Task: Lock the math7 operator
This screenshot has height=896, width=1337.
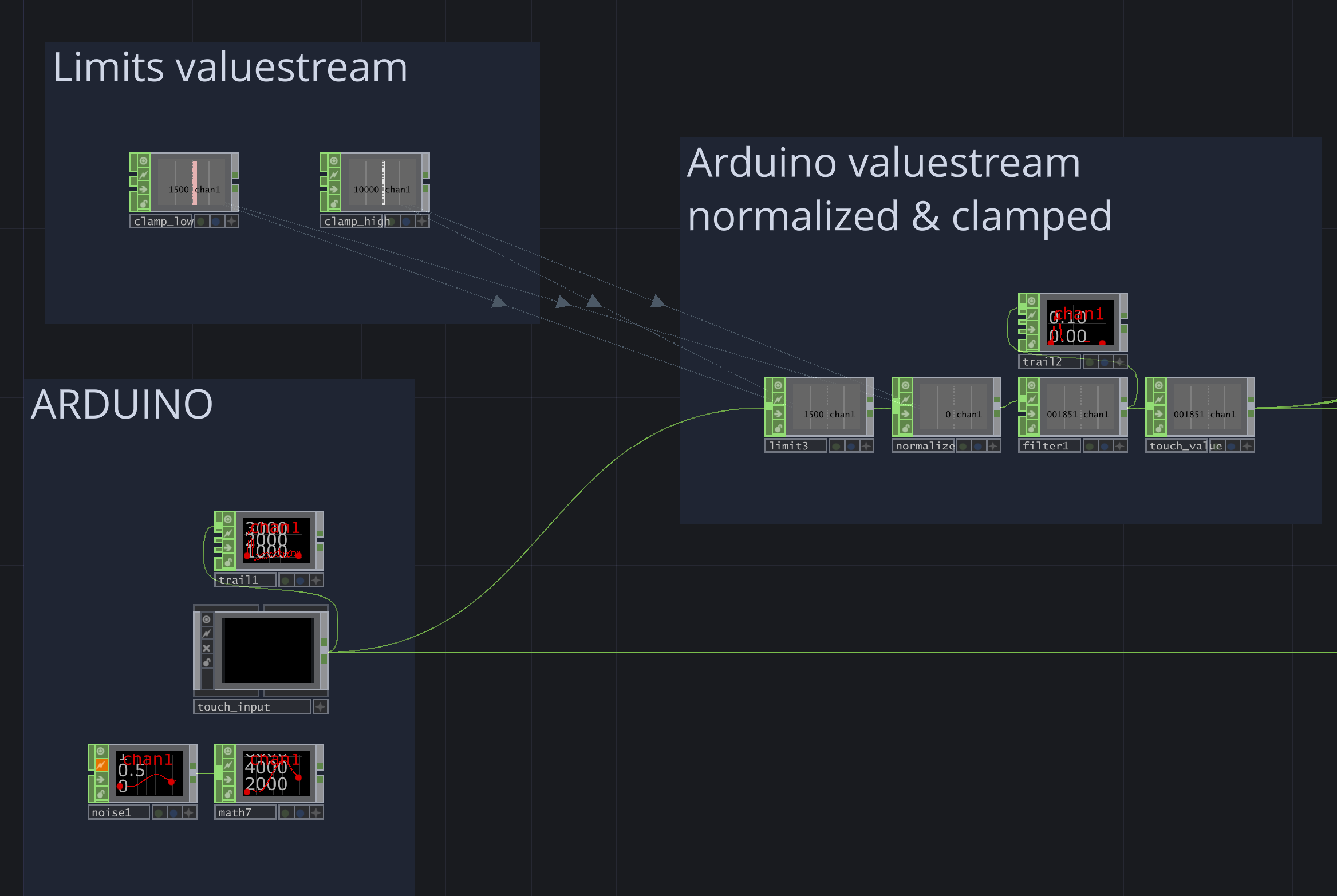Action: pos(228,794)
